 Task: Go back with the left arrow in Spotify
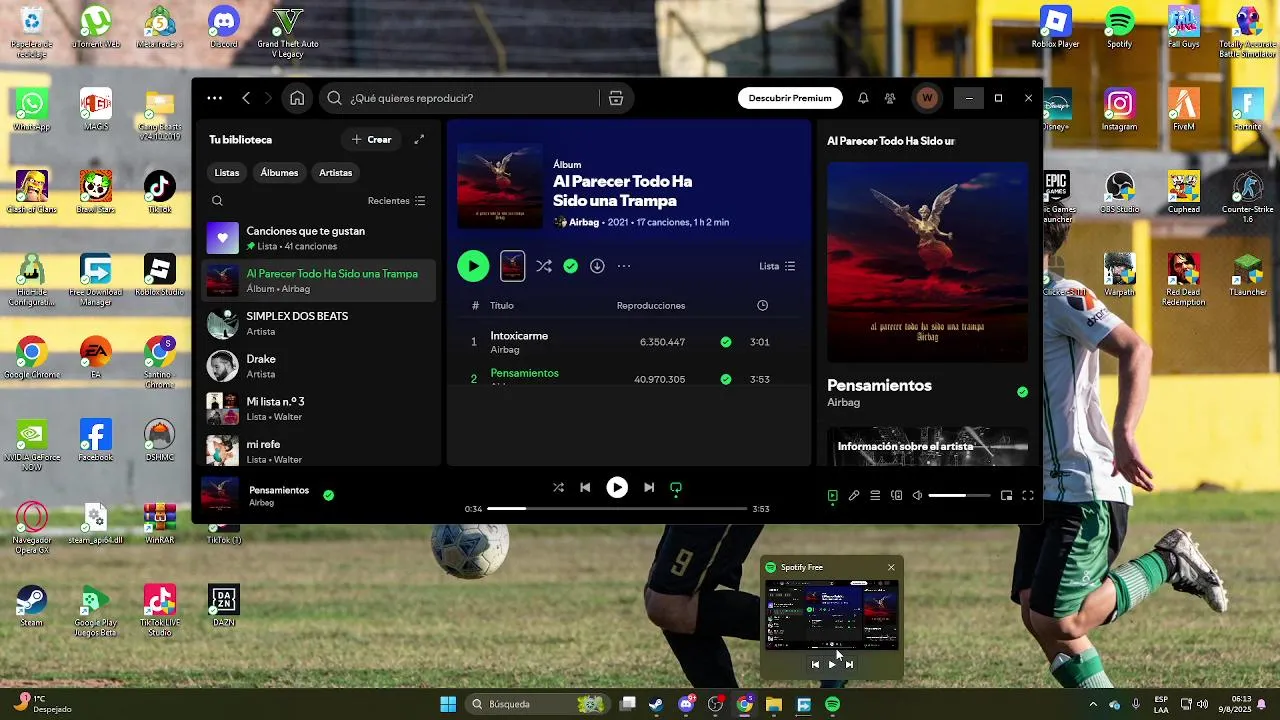pos(246,98)
